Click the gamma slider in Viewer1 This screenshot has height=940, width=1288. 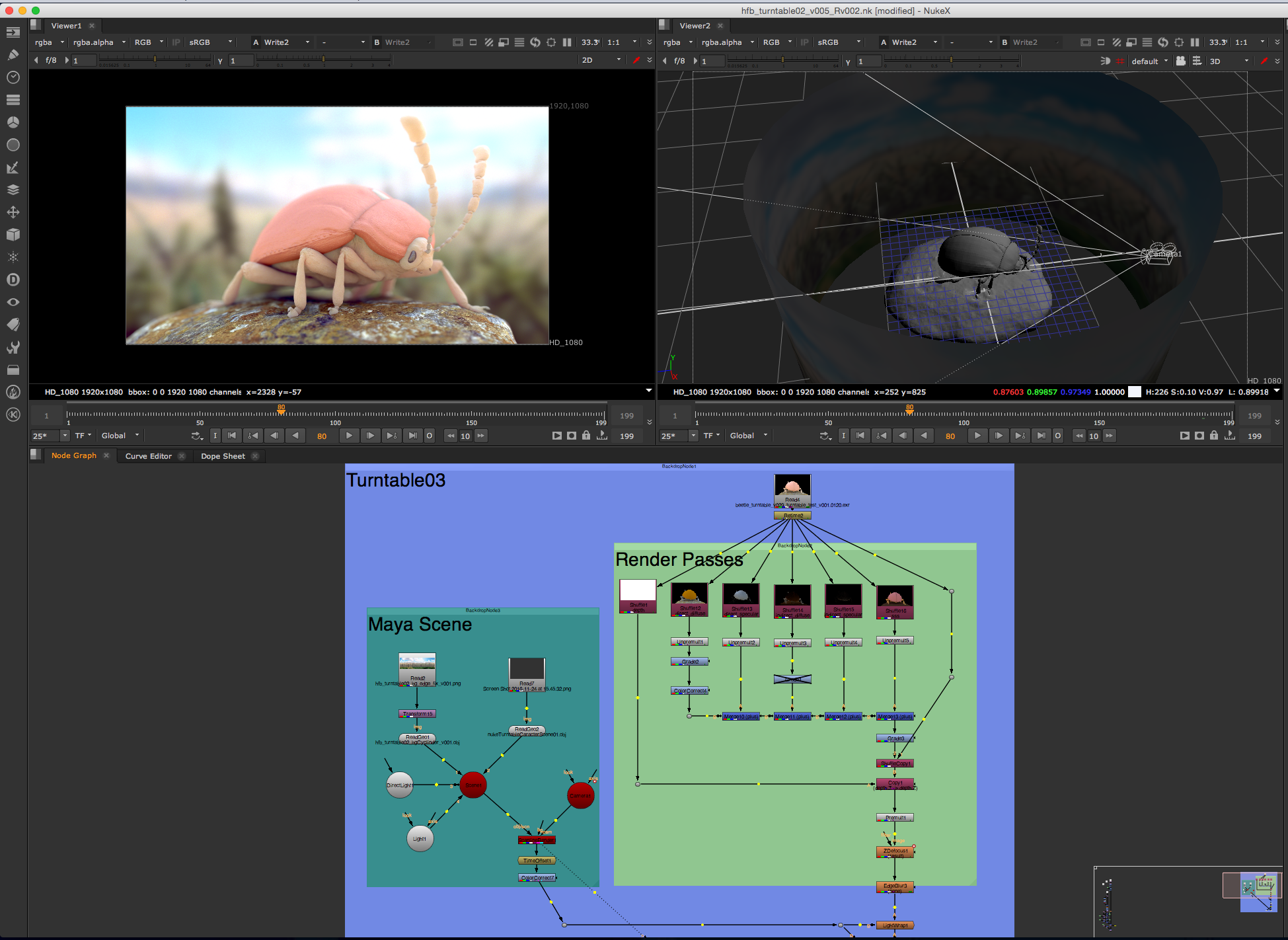[x=324, y=60]
